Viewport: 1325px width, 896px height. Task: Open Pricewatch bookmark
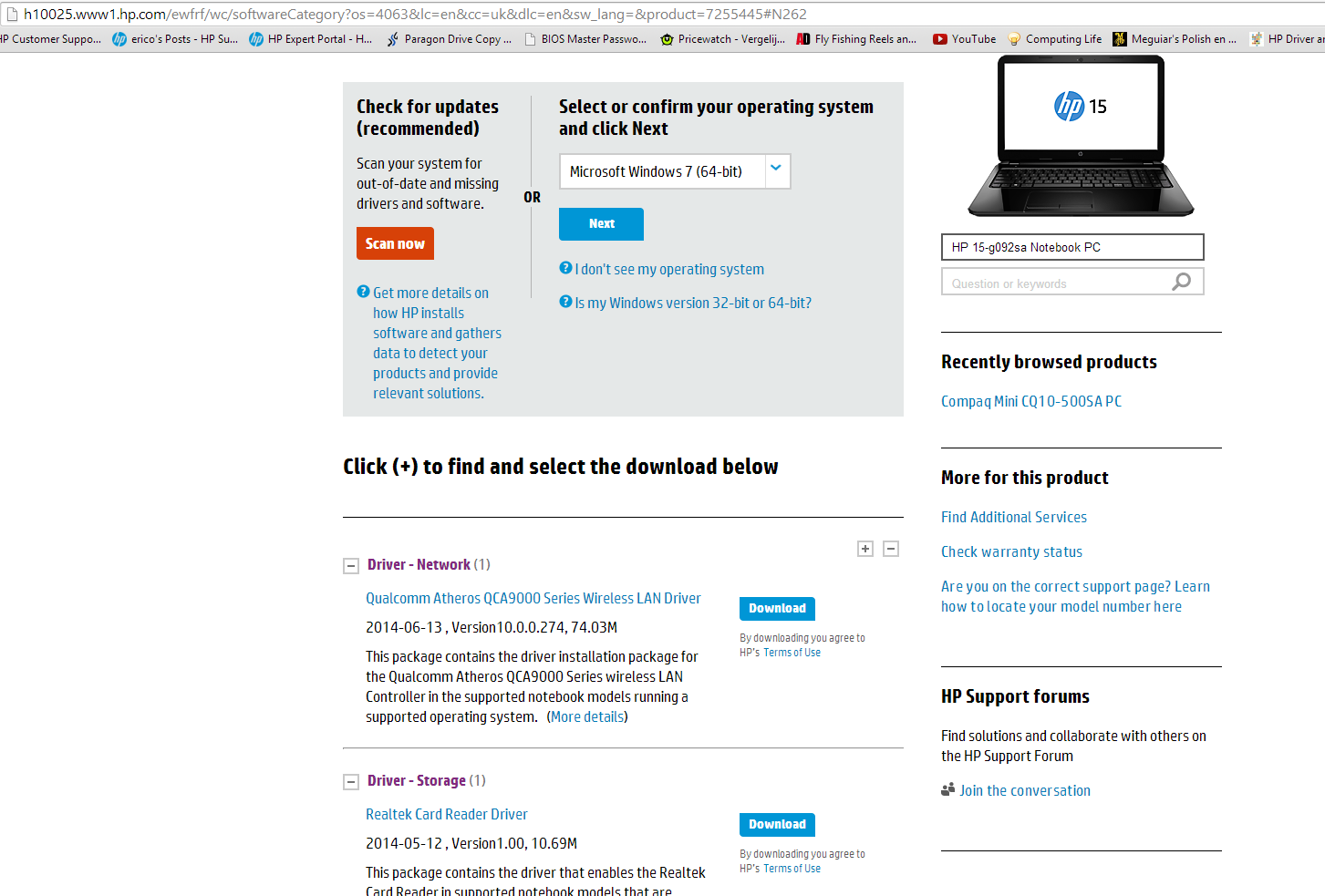pos(722,39)
